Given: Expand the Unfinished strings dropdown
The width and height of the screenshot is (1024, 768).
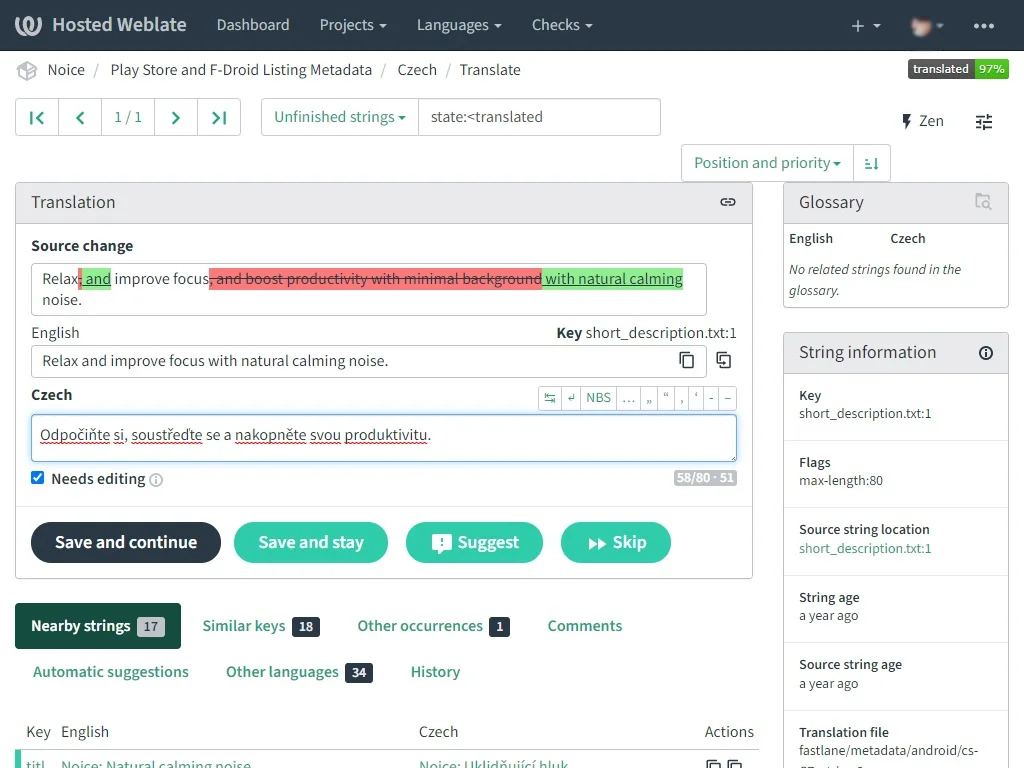Looking at the screenshot, I should [339, 117].
